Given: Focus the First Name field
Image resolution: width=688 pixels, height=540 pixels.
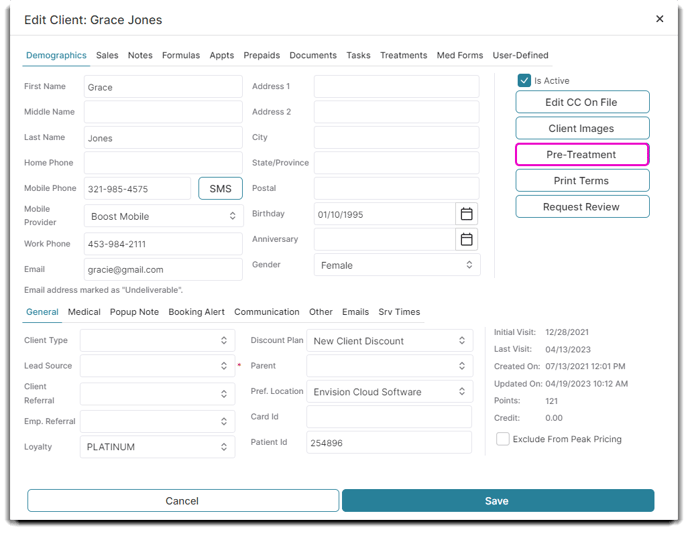Looking at the screenshot, I should click(163, 87).
